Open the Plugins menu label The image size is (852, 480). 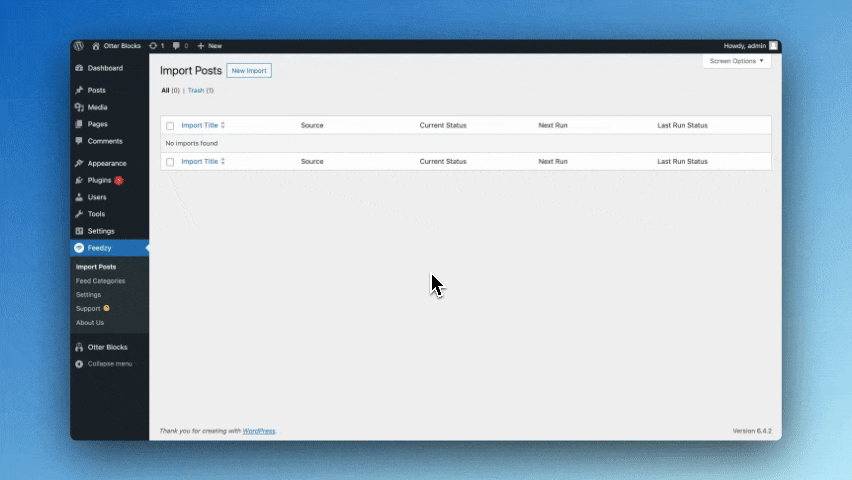[x=99, y=180]
